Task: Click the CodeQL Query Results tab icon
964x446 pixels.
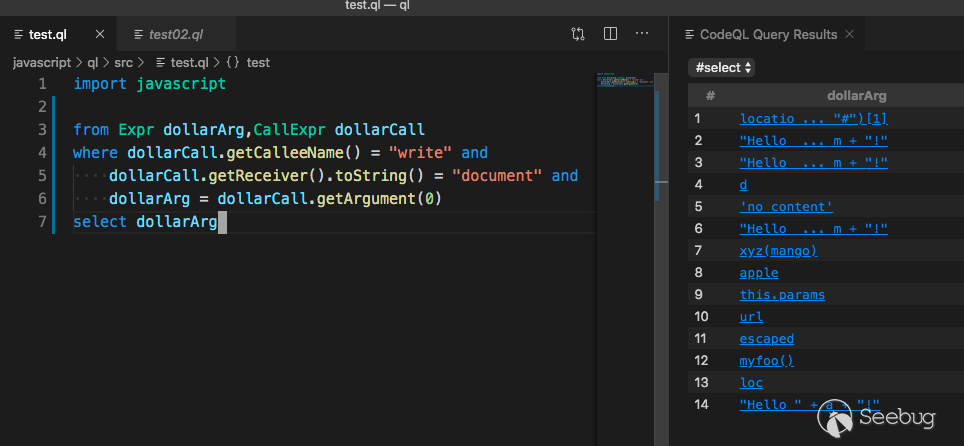Action: click(689, 34)
